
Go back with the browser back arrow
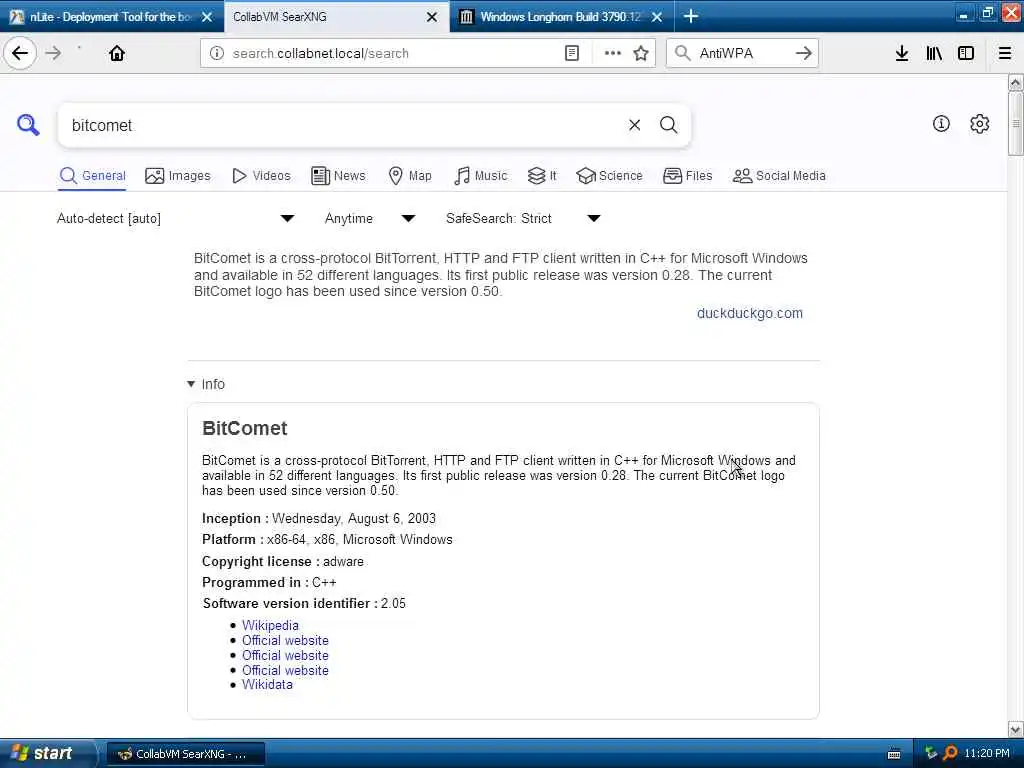pos(20,53)
